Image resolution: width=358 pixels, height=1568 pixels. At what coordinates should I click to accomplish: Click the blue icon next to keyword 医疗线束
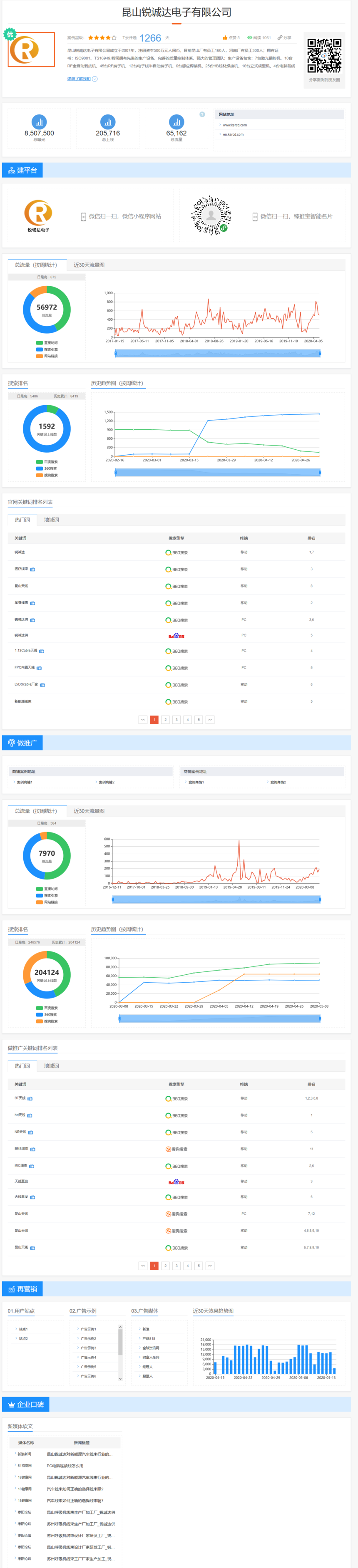pos(32,570)
